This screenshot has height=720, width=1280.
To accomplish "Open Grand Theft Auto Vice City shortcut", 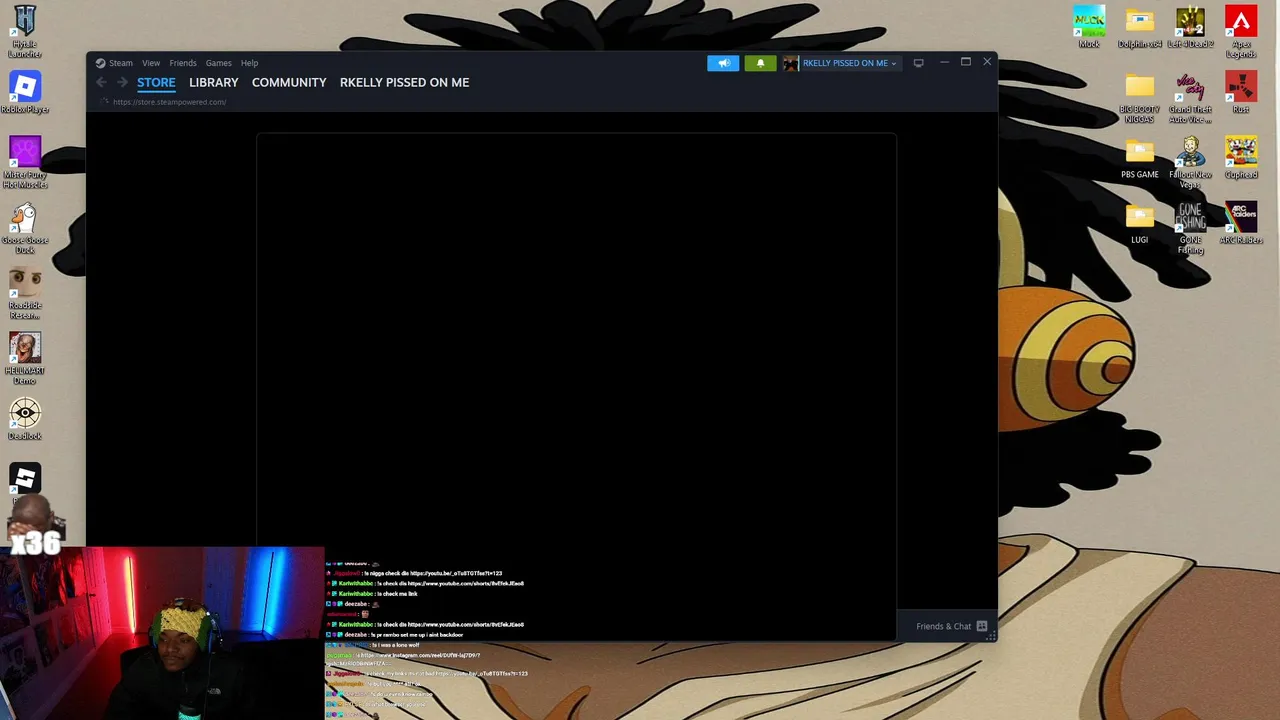I will point(1190,97).
